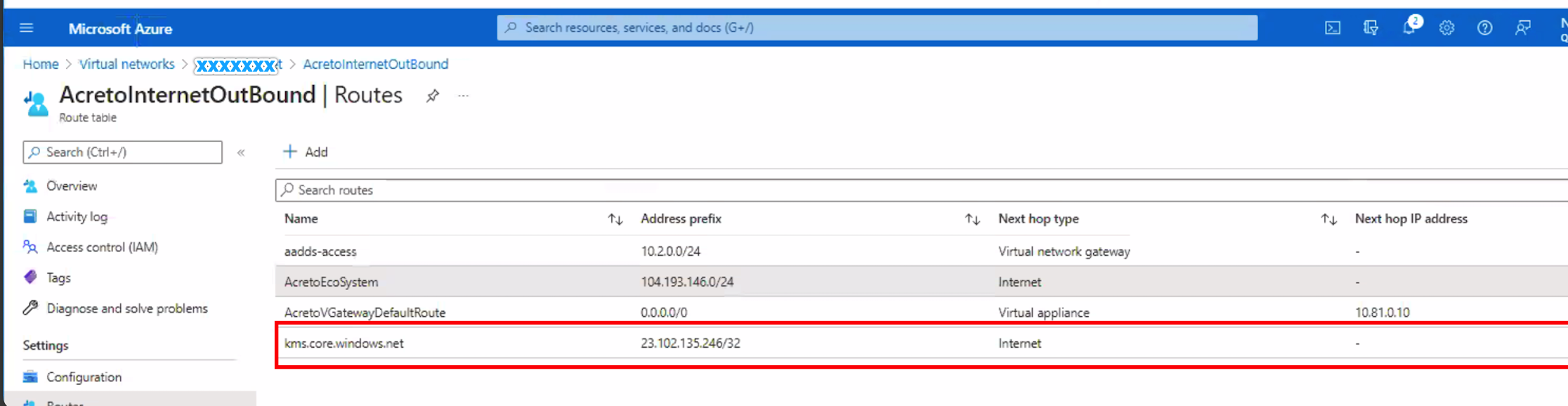Click address prefix 10.2.0.0/24
This screenshot has height=406, width=1568.
coord(670,251)
